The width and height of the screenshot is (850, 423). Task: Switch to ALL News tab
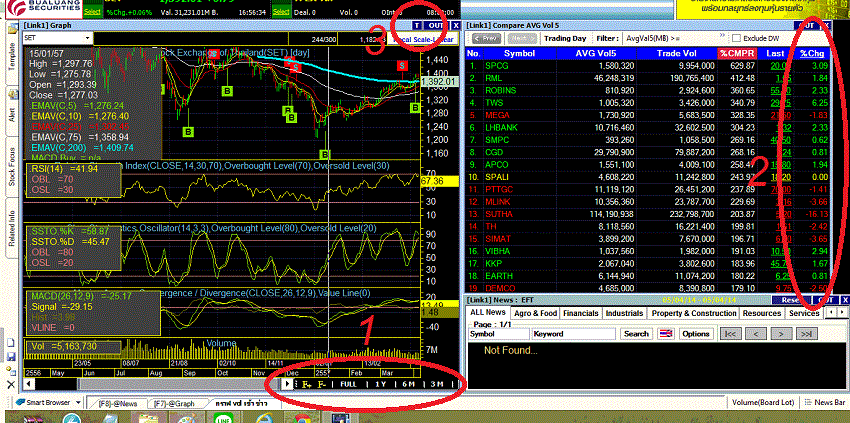click(487, 312)
